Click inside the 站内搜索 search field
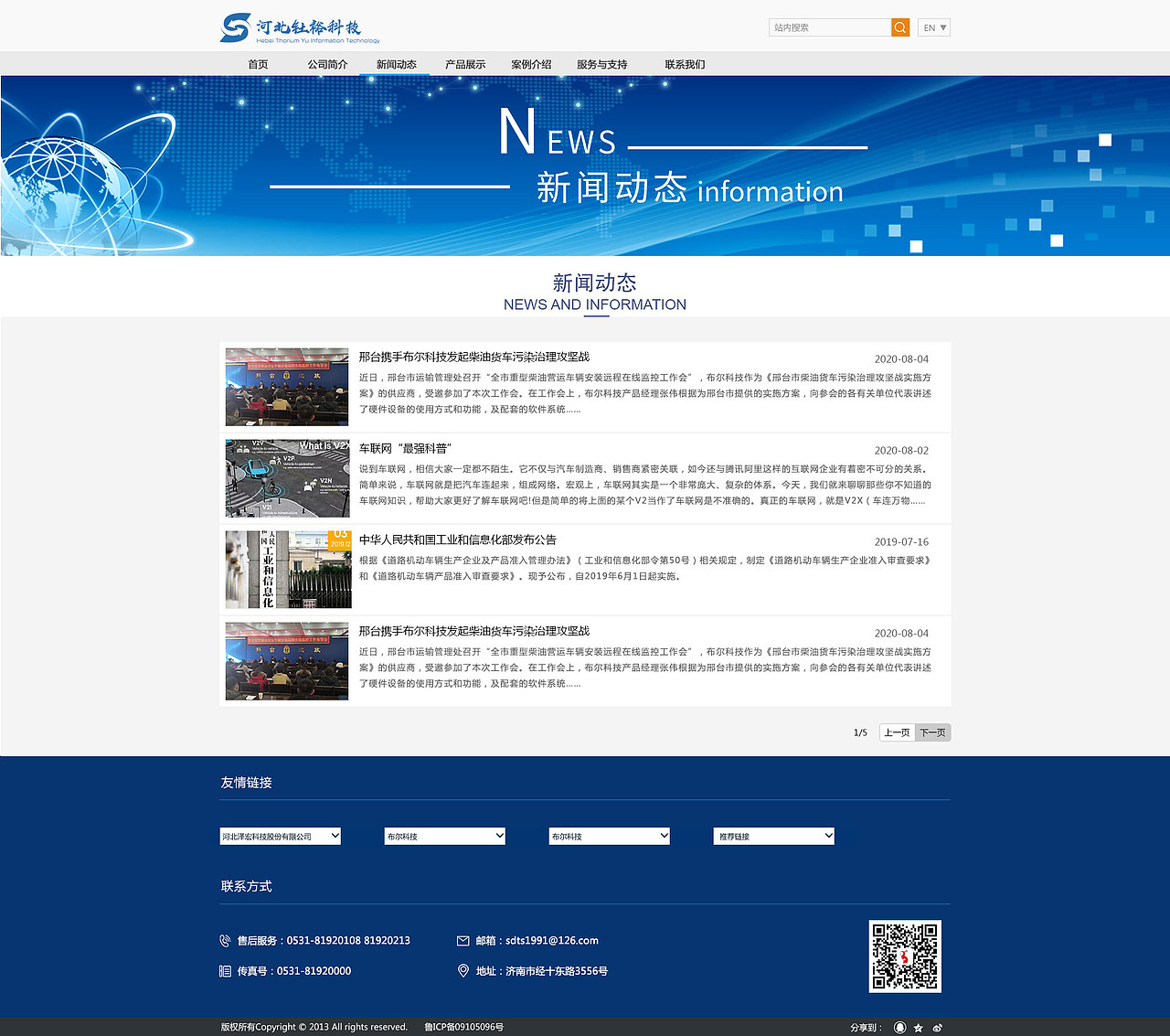 (x=827, y=27)
